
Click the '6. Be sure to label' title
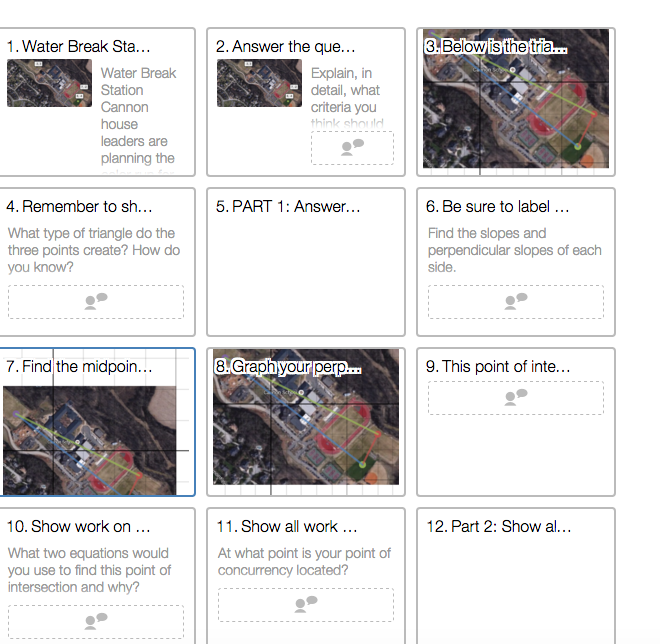coord(498,207)
